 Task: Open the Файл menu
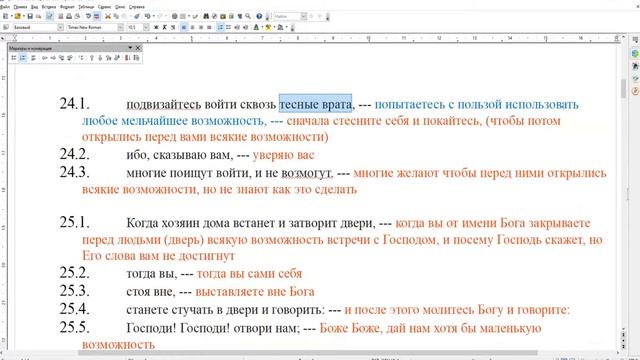coord(4,7)
